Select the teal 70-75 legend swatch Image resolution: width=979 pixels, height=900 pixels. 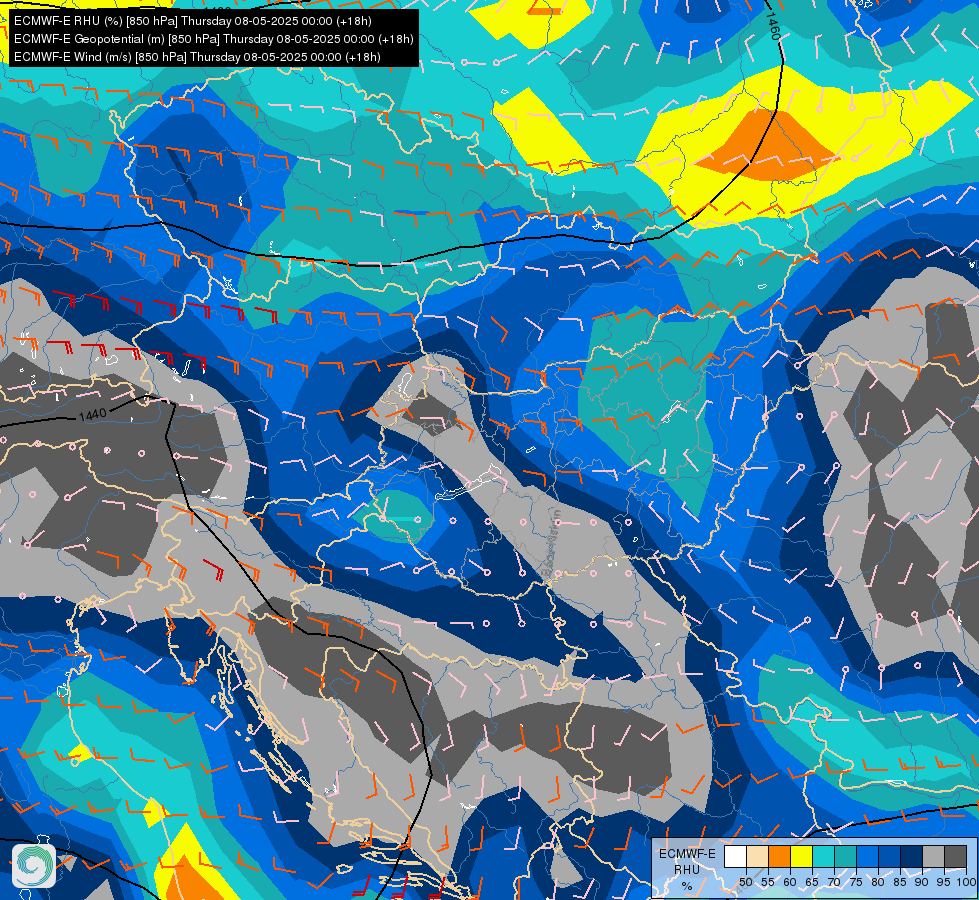pos(845,856)
